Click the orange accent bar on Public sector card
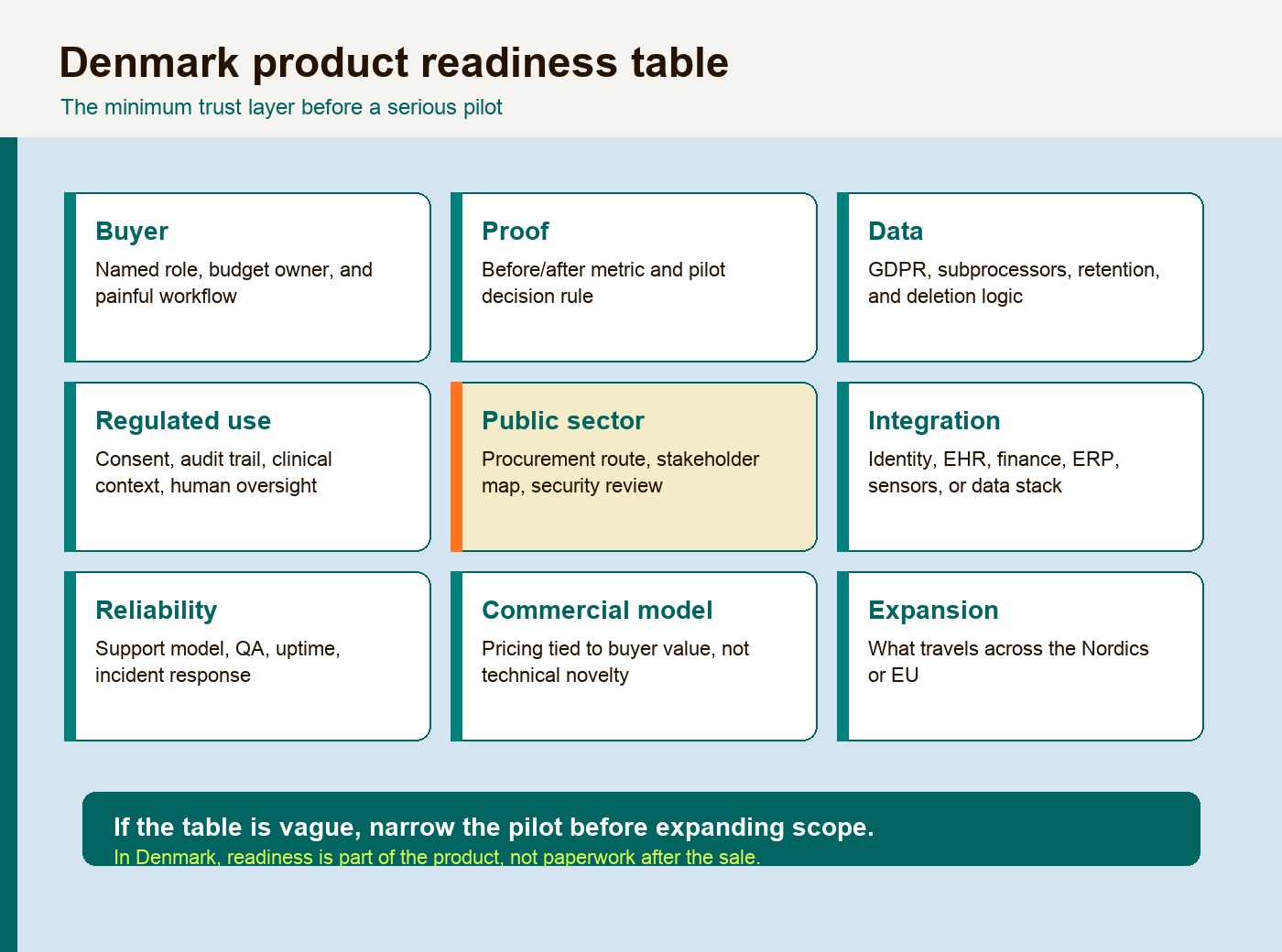This screenshot has height=952, width=1282. (x=456, y=467)
